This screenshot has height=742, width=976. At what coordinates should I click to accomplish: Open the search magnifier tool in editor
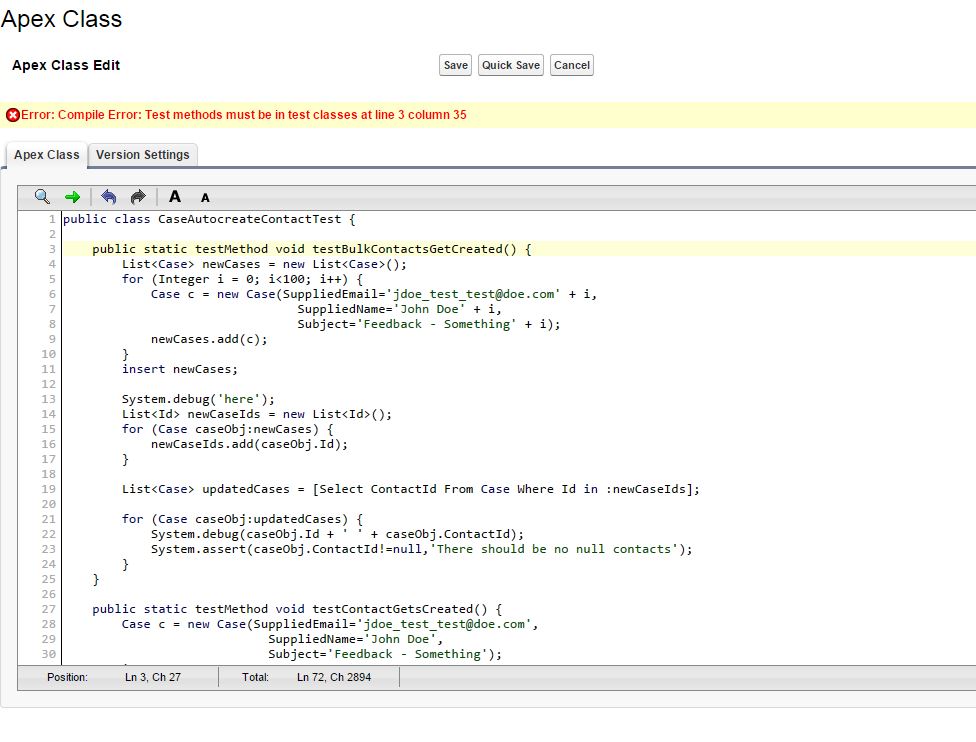pyautogui.click(x=42, y=197)
